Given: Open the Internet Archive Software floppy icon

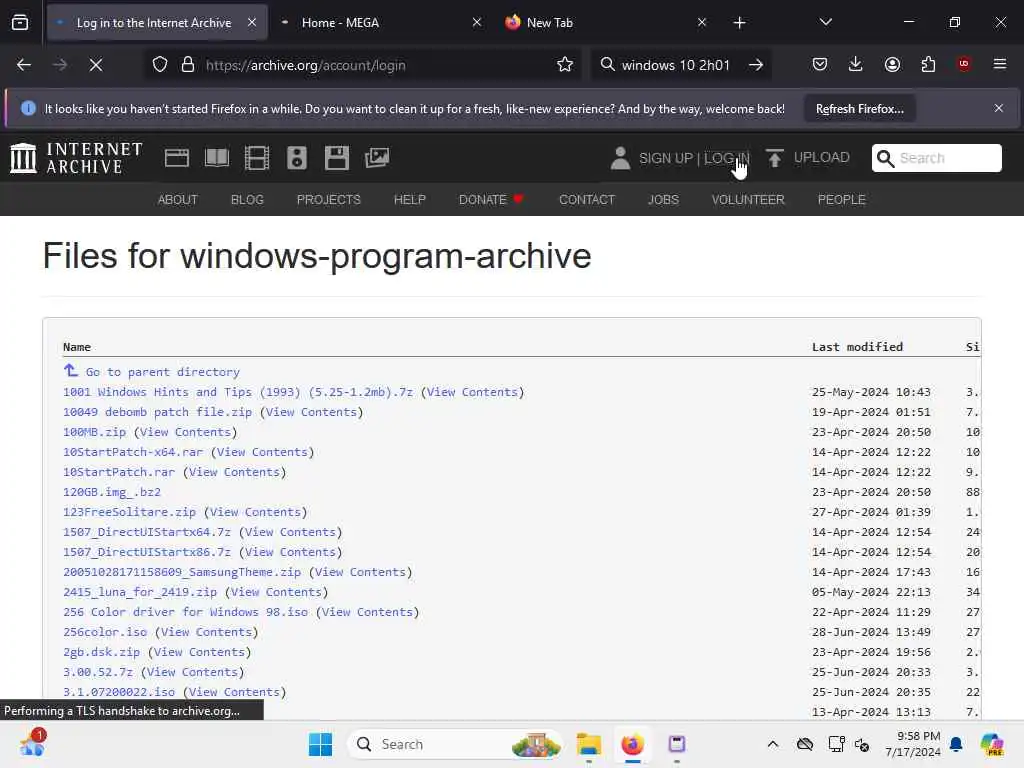Looking at the screenshot, I should [337, 158].
